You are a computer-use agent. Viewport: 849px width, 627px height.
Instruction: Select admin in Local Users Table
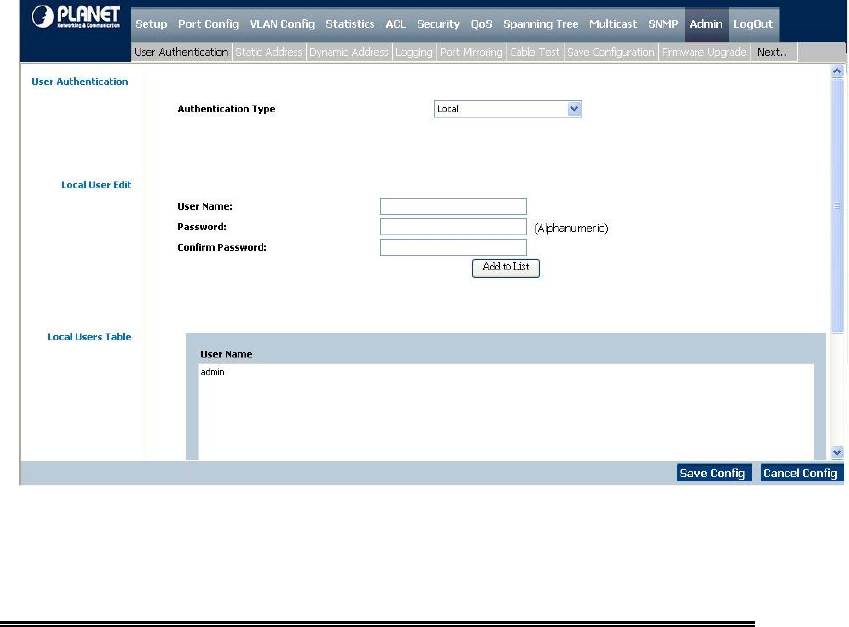(212, 372)
